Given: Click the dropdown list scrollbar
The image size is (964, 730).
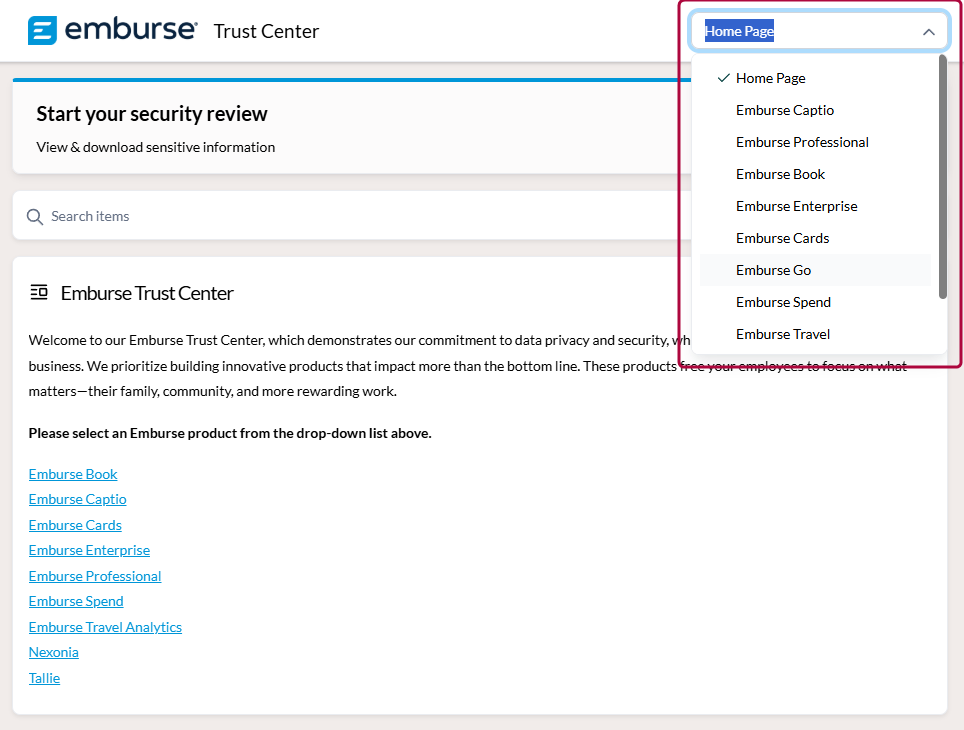Looking at the screenshot, I should coord(942,177).
